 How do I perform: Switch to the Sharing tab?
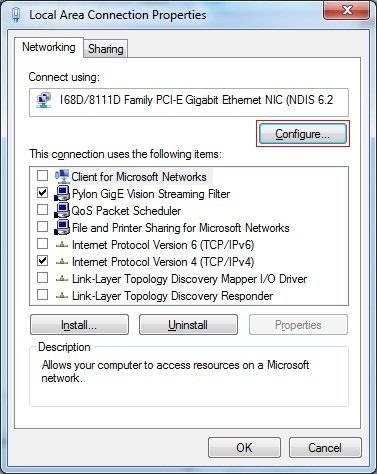[106, 49]
